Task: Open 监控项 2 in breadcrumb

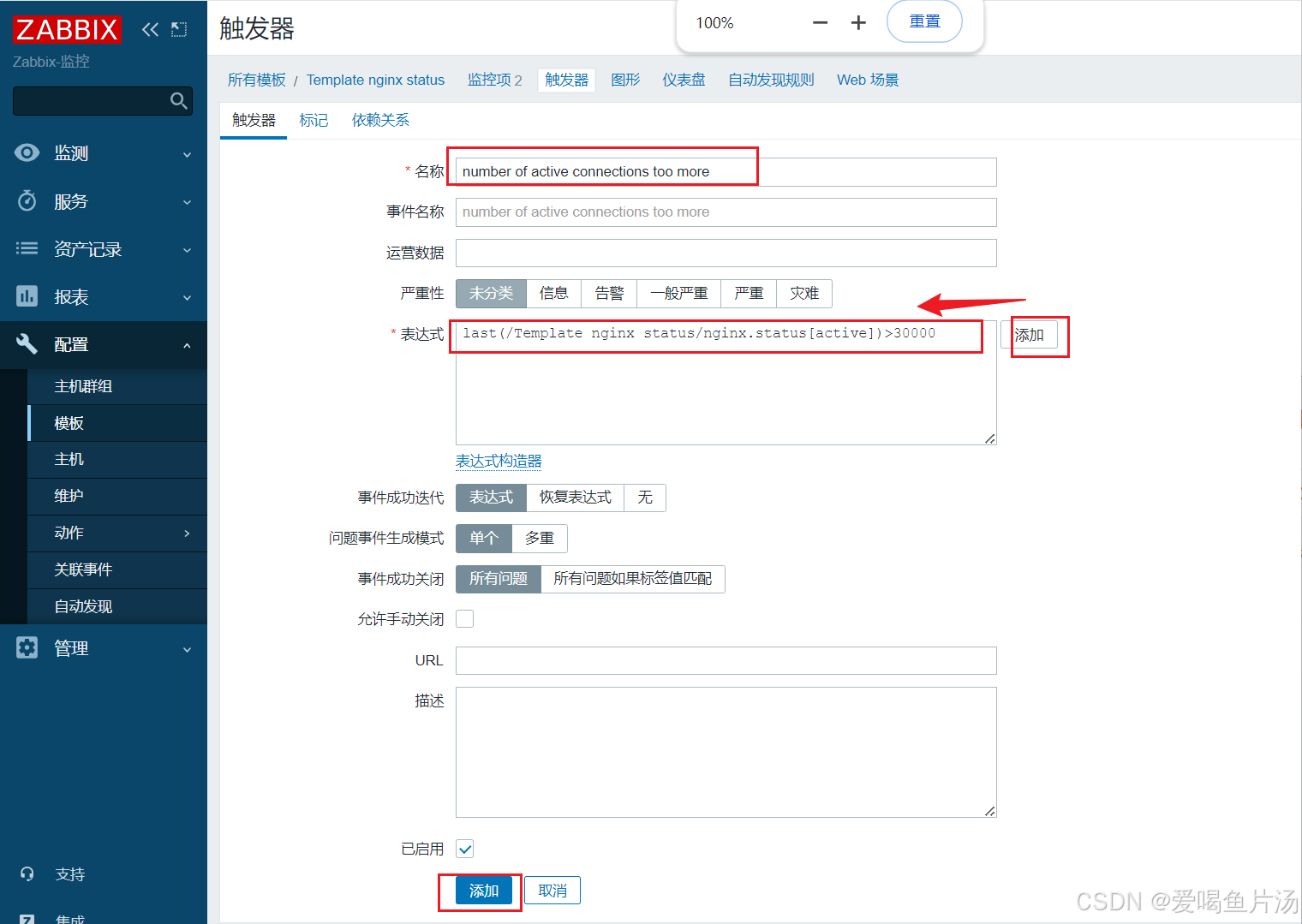Action: click(494, 80)
